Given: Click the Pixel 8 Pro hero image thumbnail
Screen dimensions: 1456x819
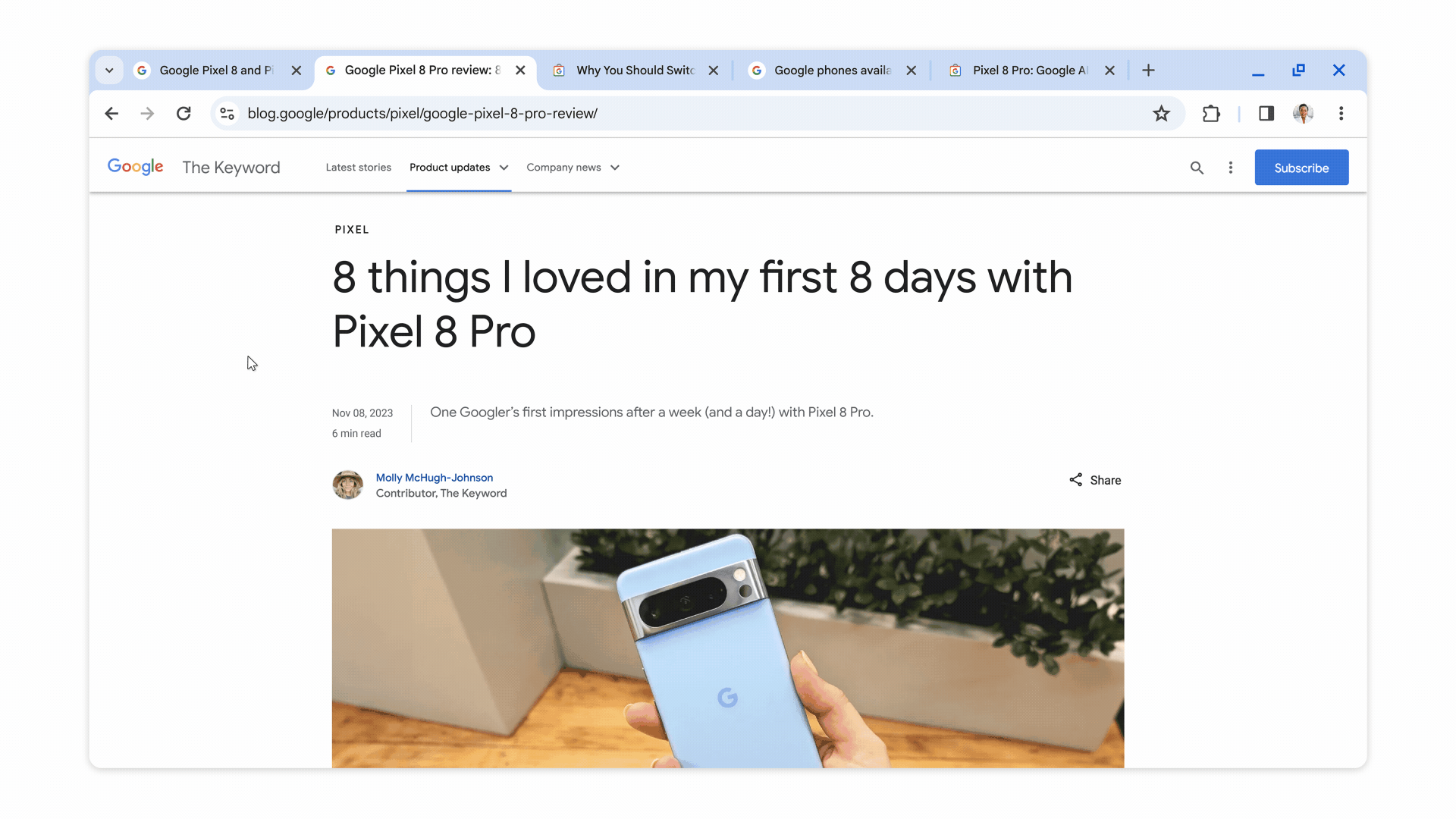Looking at the screenshot, I should [727, 647].
